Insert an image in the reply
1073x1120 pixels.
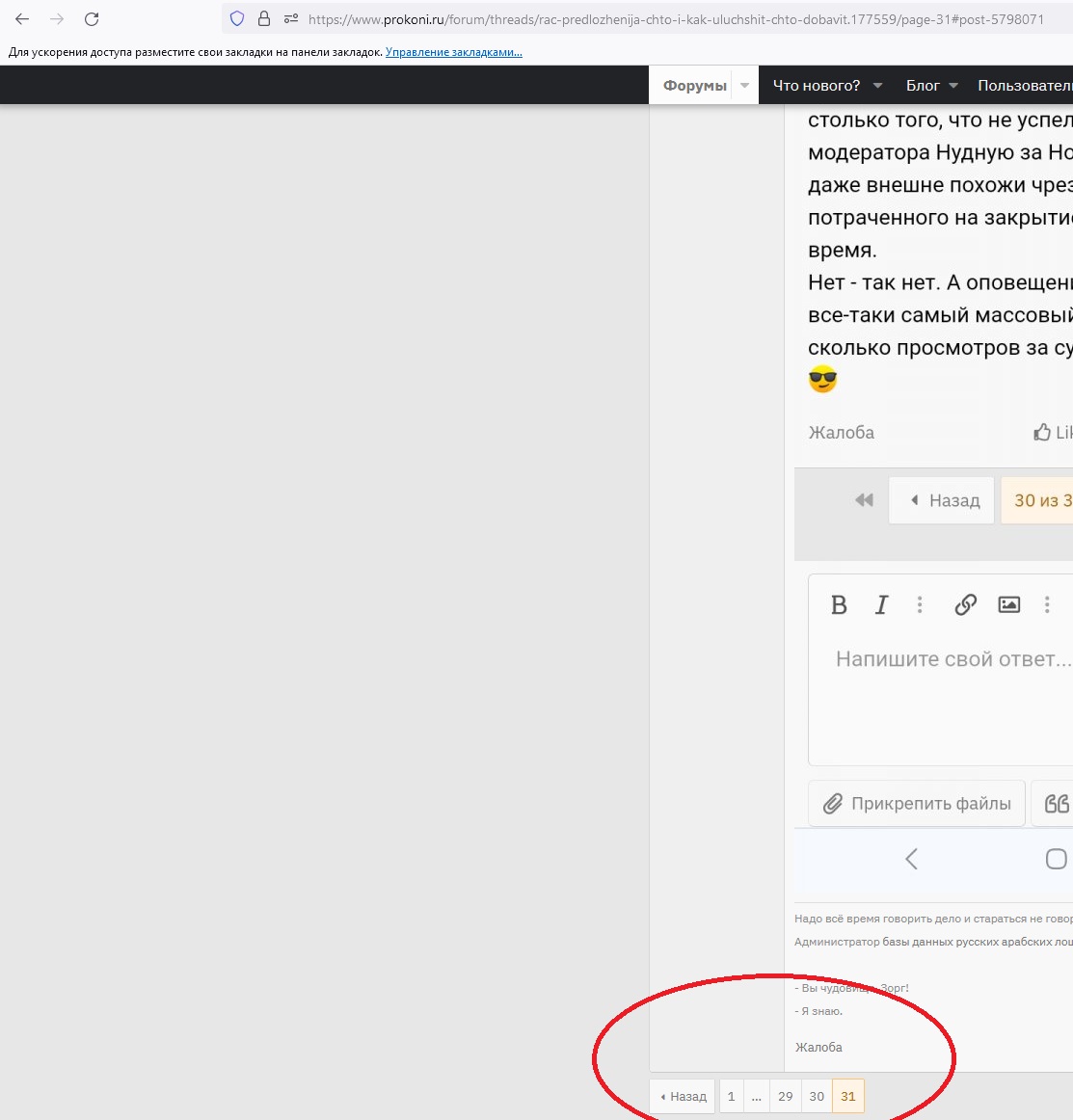[x=1008, y=604]
